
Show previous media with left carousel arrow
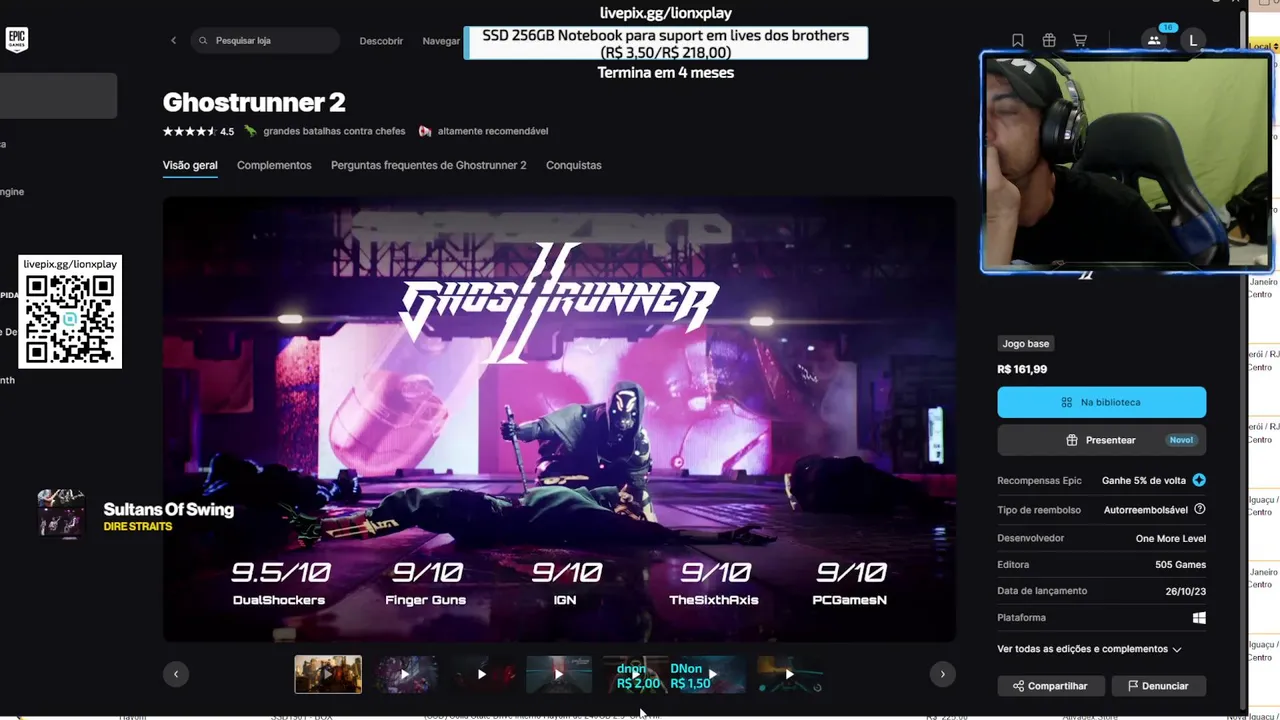click(175, 674)
